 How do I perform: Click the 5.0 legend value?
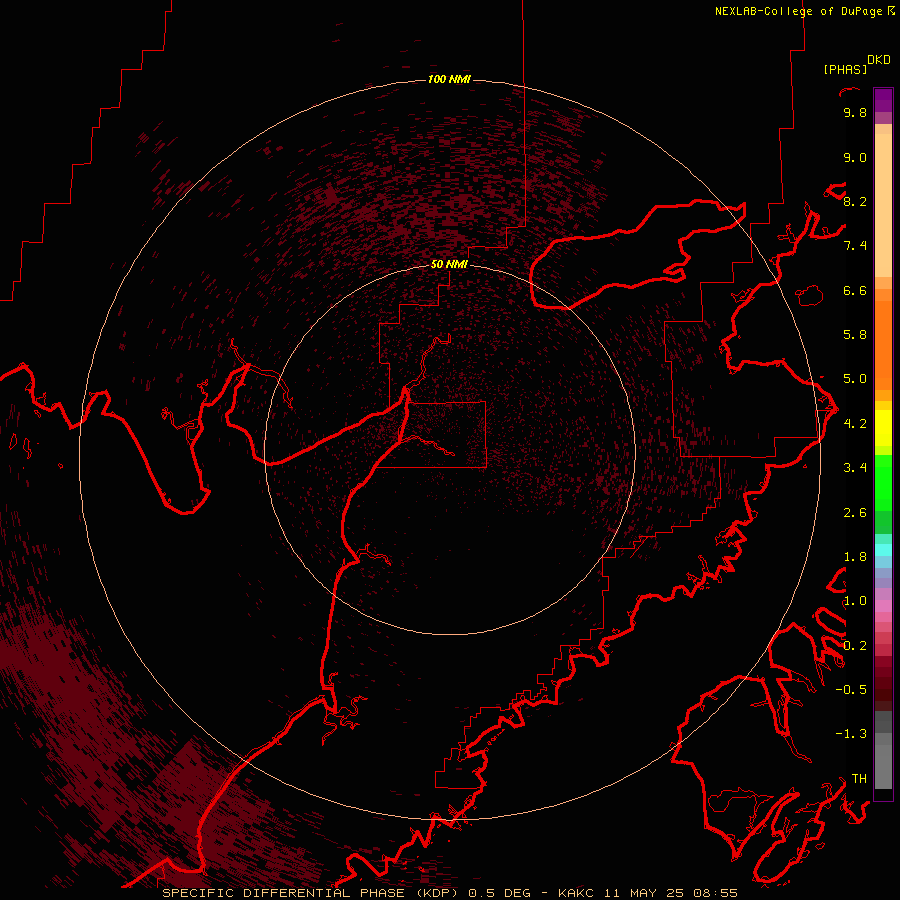855,379
